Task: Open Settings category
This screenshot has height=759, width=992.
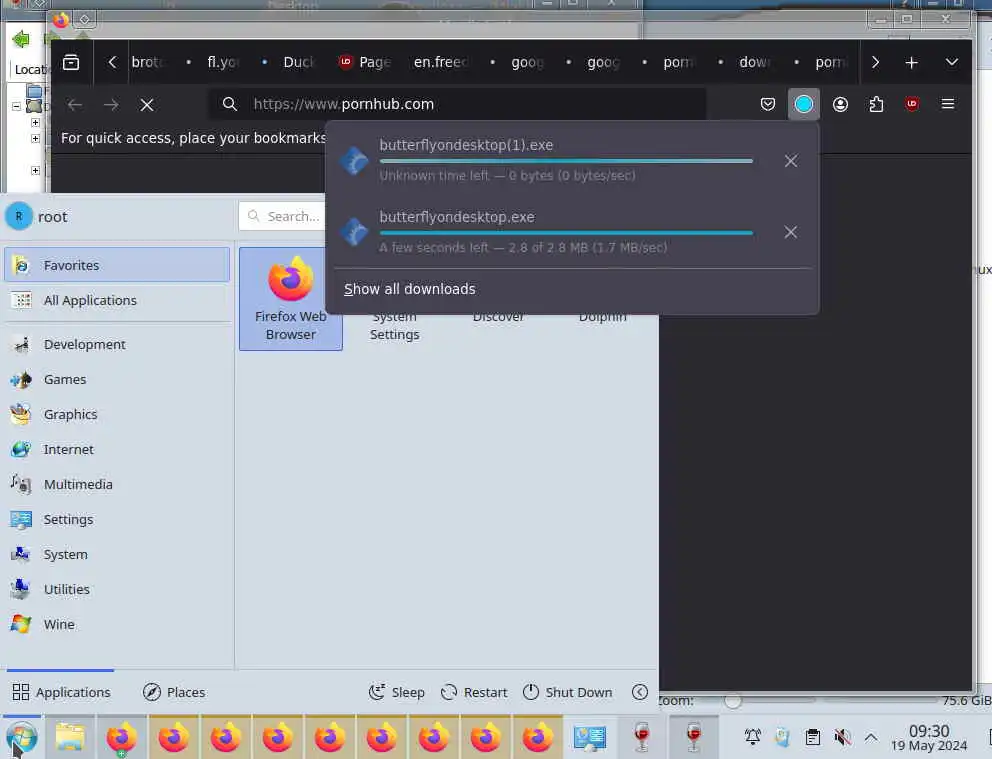Action: pos(117,519)
